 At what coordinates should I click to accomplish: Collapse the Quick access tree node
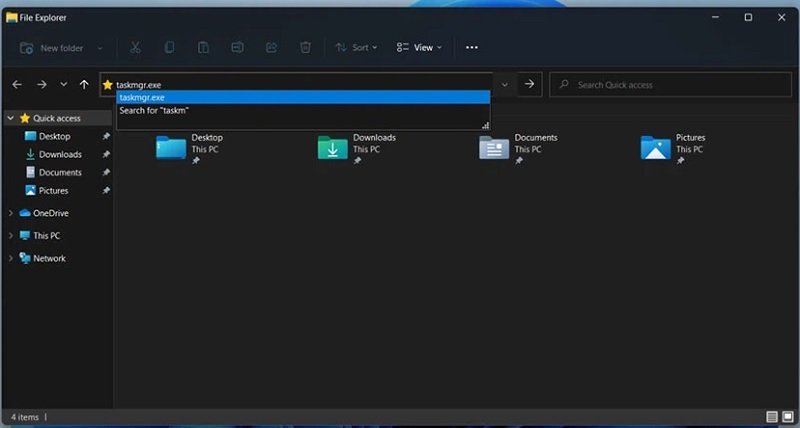click(x=11, y=118)
